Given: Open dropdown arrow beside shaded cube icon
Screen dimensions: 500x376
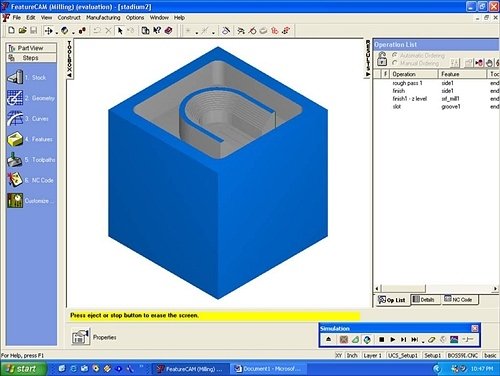Looking at the screenshot, I should coord(73,32).
